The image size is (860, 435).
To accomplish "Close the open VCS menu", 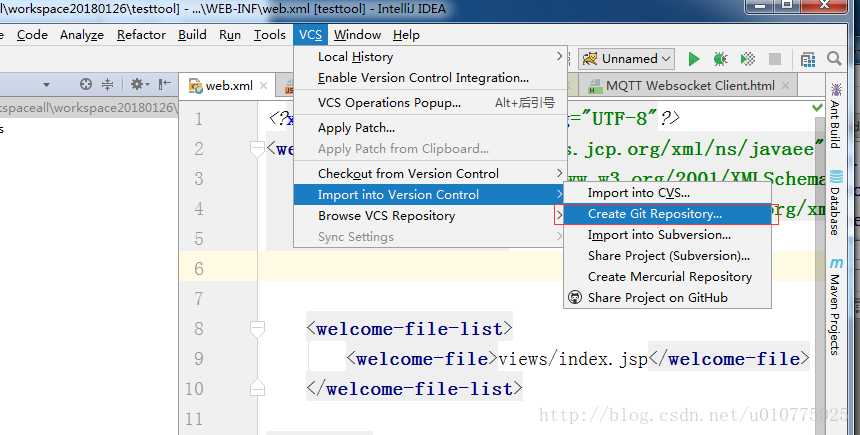I will point(310,35).
